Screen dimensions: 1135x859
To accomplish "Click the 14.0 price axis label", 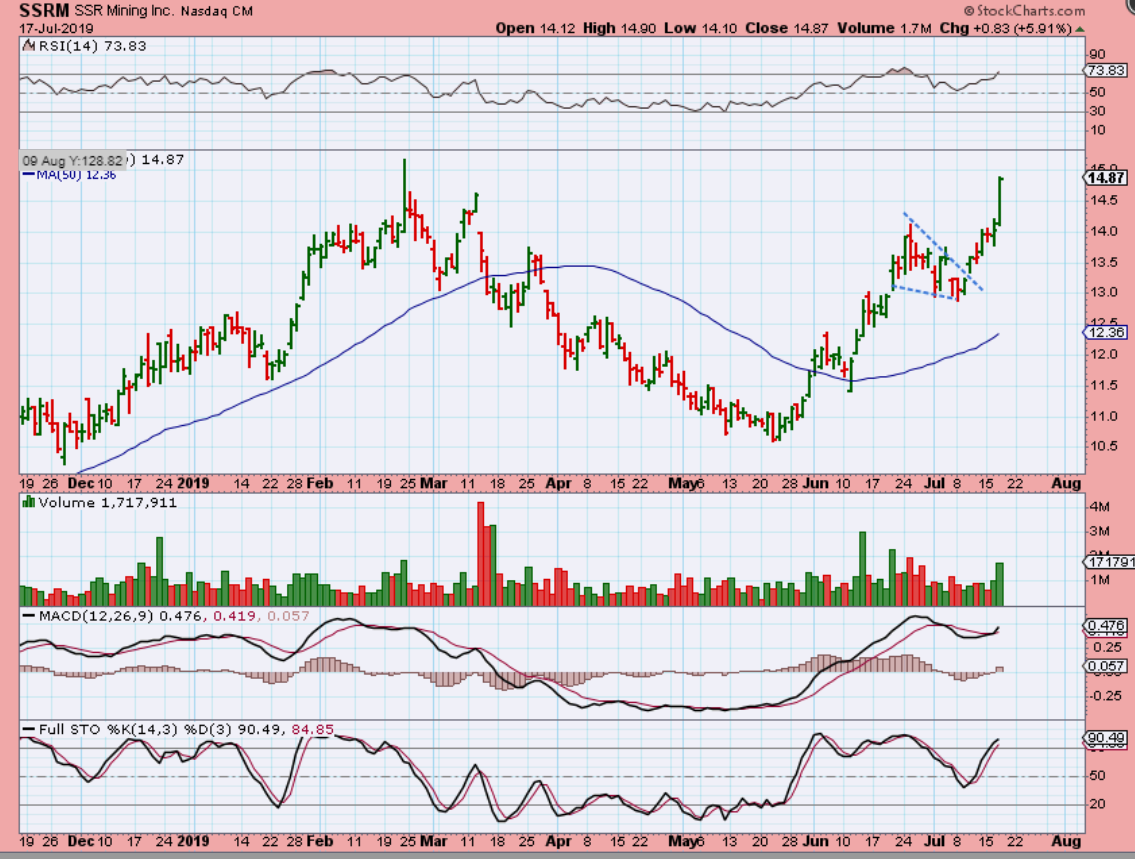I will click(1105, 232).
